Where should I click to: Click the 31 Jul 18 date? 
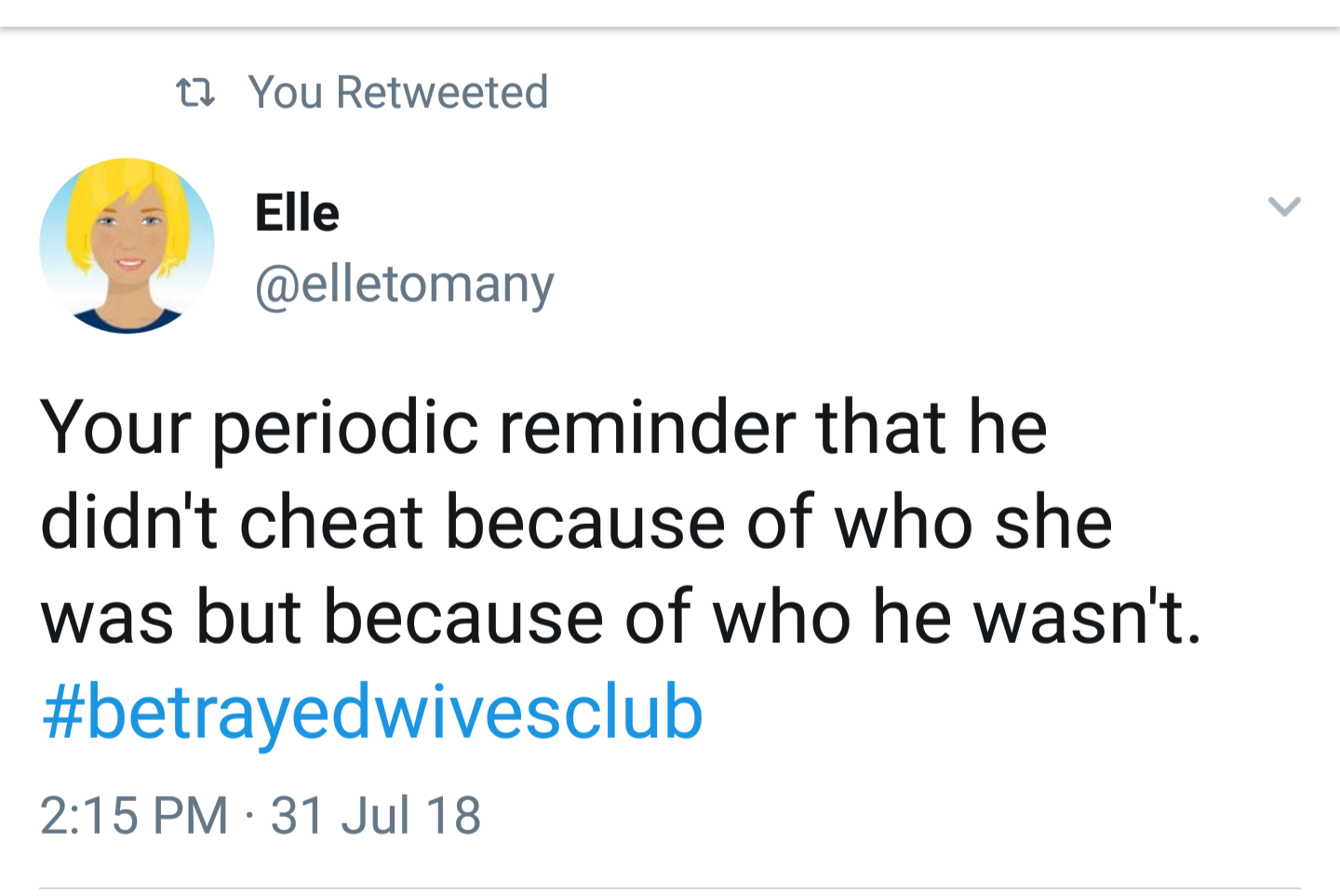pyautogui.click(x=375, y=815)
